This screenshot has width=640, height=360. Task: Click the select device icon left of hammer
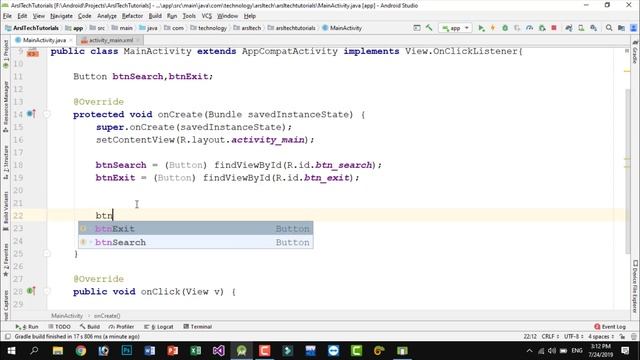click(417, 28)
